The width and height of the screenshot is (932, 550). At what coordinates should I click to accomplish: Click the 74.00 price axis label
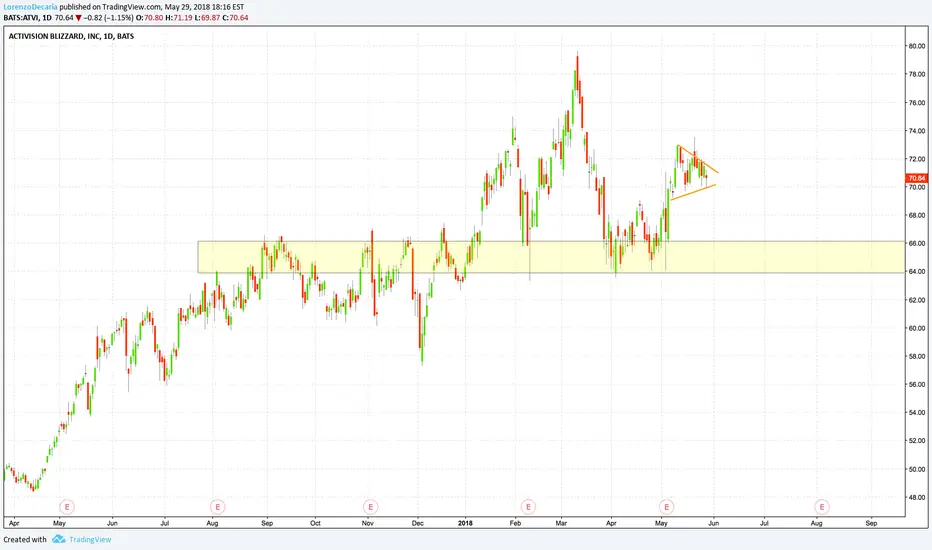tap(917, 131)
